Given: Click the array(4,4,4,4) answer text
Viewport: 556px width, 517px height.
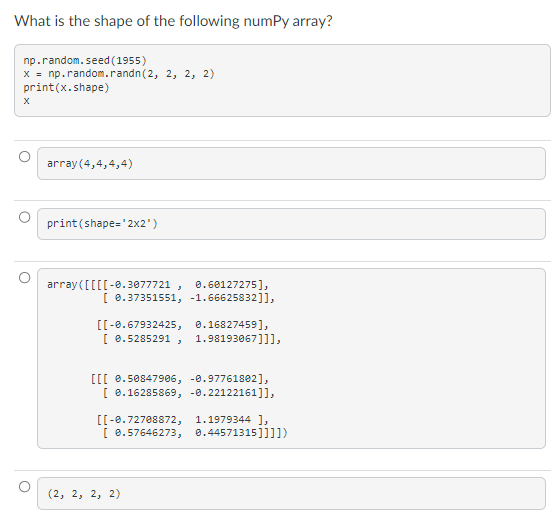Looking at the screenshot, I should (90, 163).
